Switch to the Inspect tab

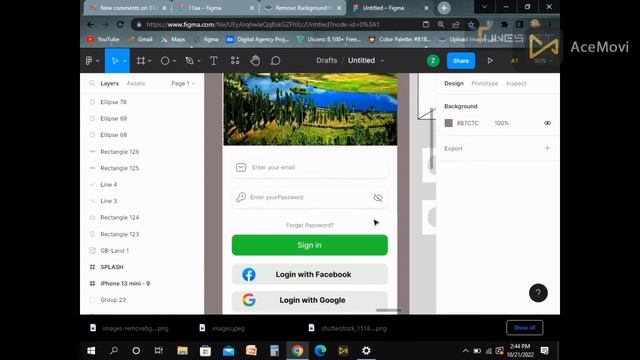(516, 83)
